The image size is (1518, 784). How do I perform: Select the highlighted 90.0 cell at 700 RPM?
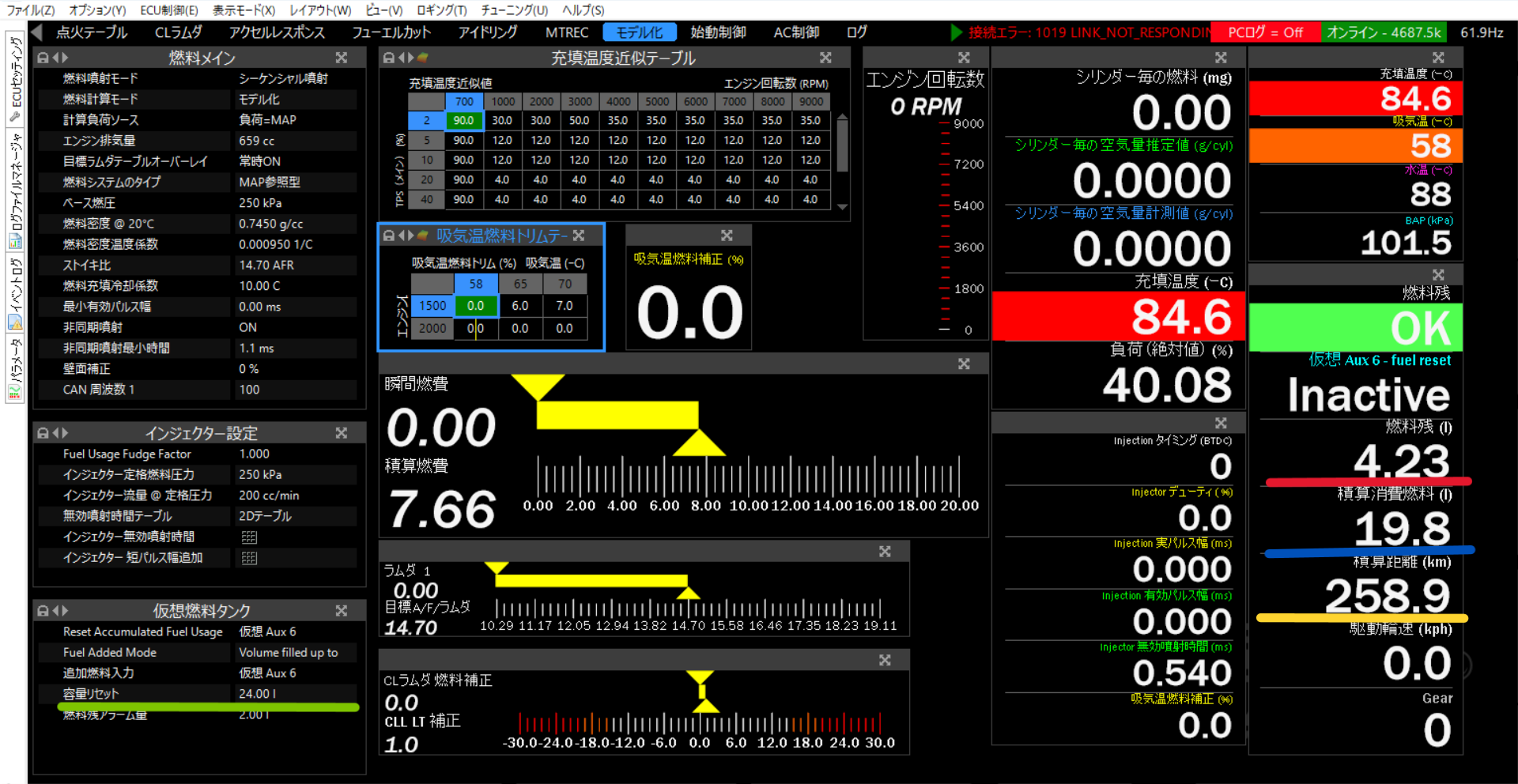(464, 121)
